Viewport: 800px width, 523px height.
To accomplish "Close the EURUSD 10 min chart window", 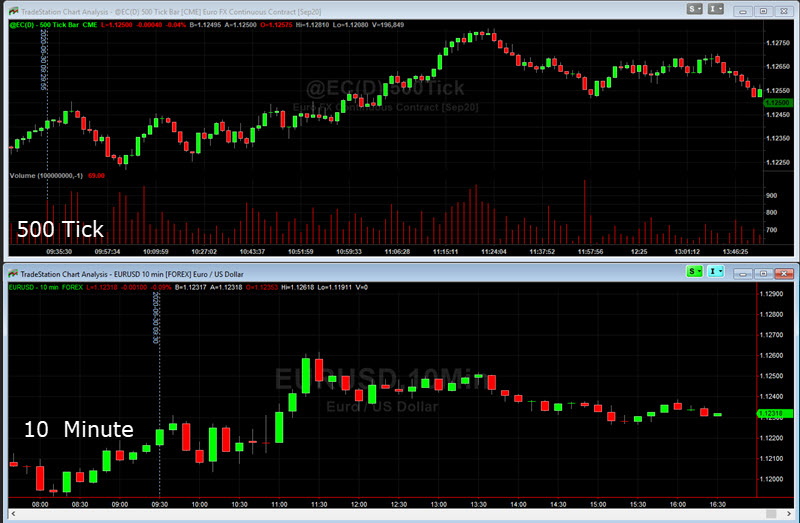I will [x=784, y=274].
